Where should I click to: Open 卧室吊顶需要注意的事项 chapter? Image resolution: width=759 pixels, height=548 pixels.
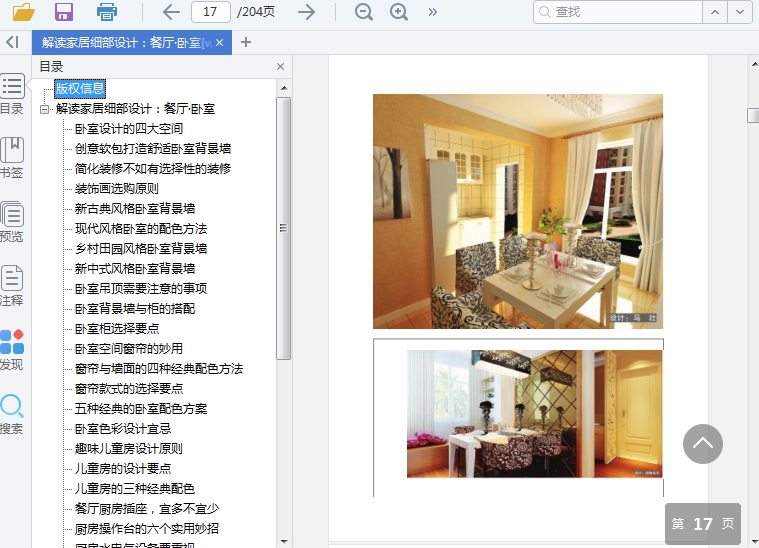[x=141, y=289]
